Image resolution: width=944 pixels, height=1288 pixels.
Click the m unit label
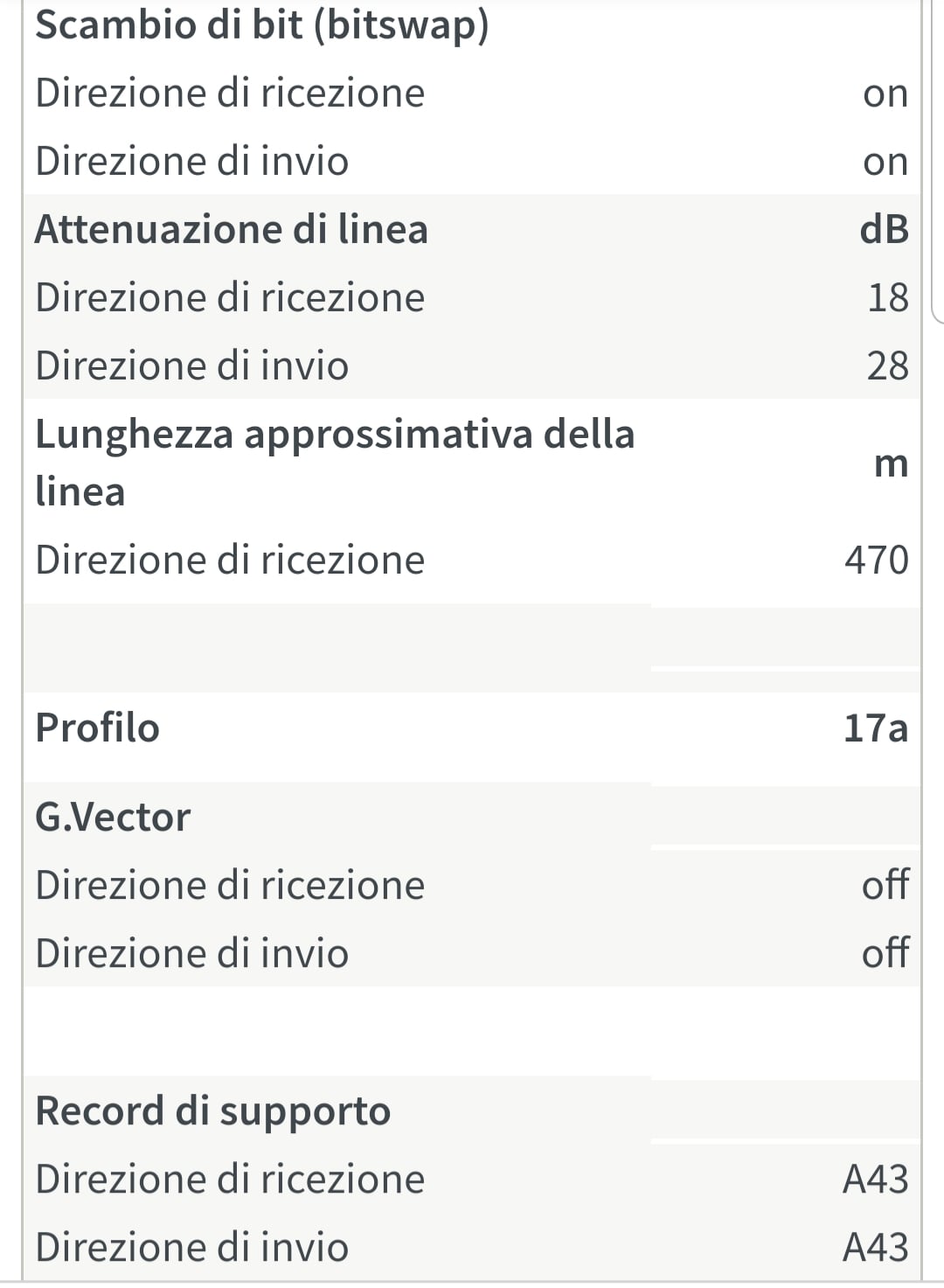point(891,463)
